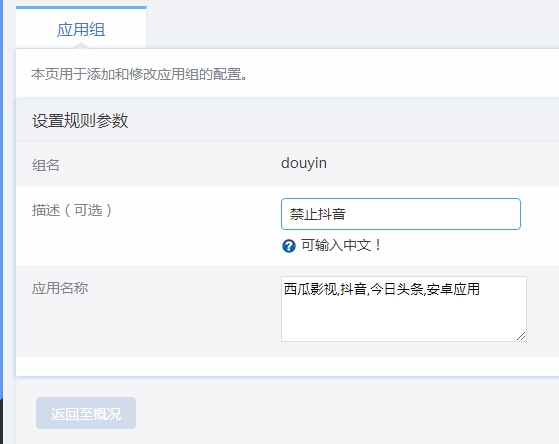Click 抖音 in the app name textarea
The height and width of the screenshot is (444, 559).
point(353,289)
